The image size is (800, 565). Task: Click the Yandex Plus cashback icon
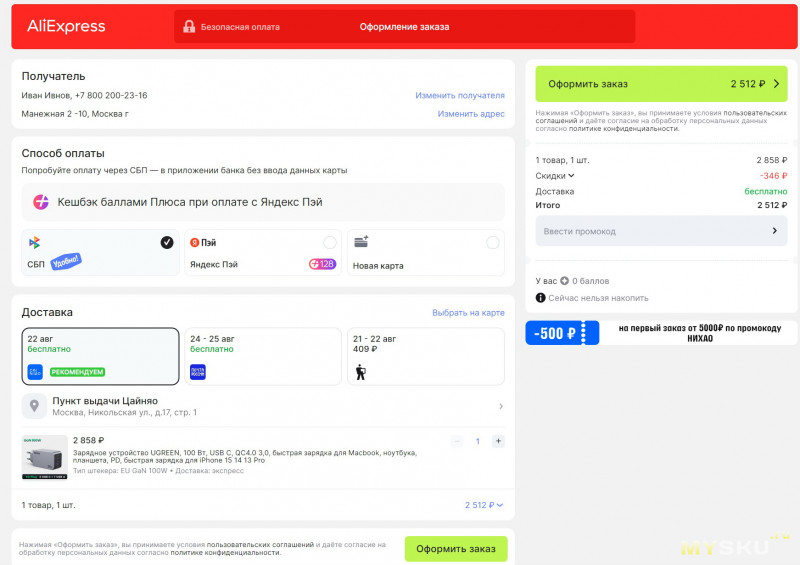click(x=41, y=202)
